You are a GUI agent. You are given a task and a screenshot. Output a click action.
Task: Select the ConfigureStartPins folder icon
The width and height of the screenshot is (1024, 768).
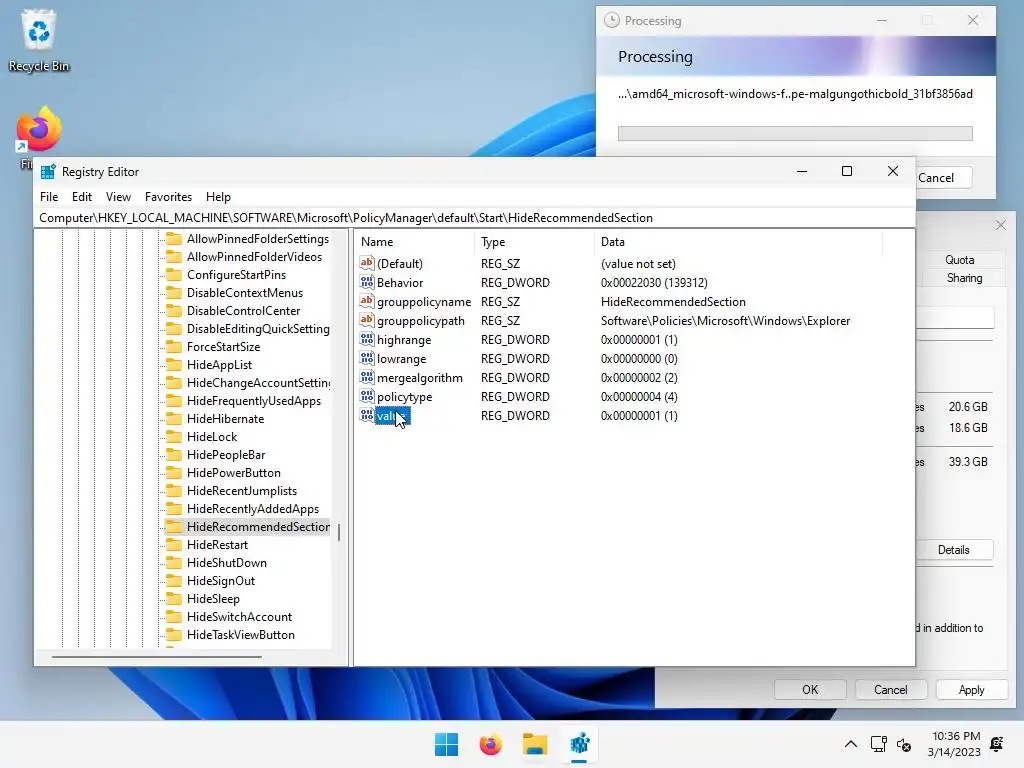(x=174, y=275)
